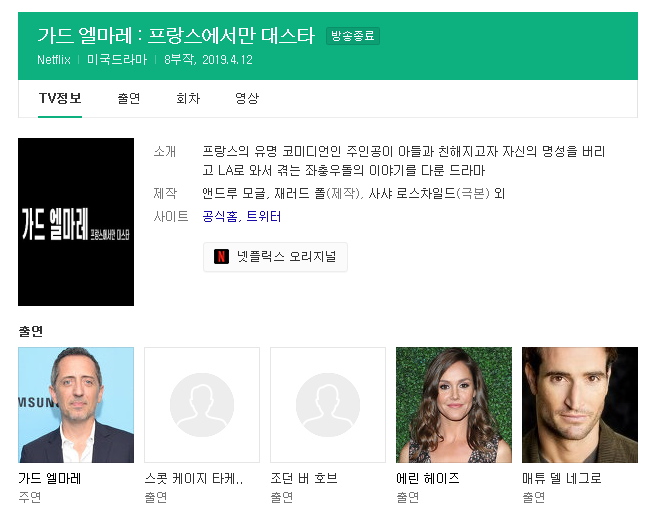Click the writer name 사샤 로스차일드
The image size is (656, 512).
[412, 193]
